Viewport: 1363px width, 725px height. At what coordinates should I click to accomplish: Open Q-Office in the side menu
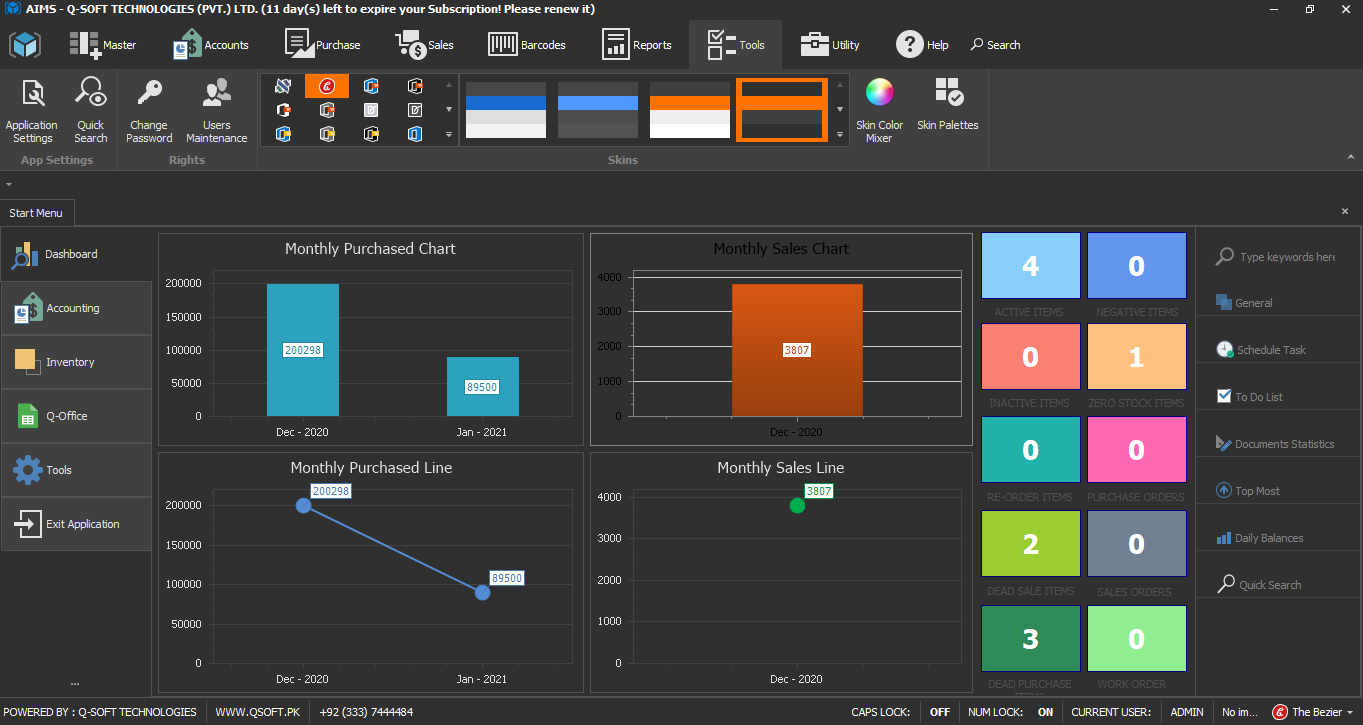(76, 417)
